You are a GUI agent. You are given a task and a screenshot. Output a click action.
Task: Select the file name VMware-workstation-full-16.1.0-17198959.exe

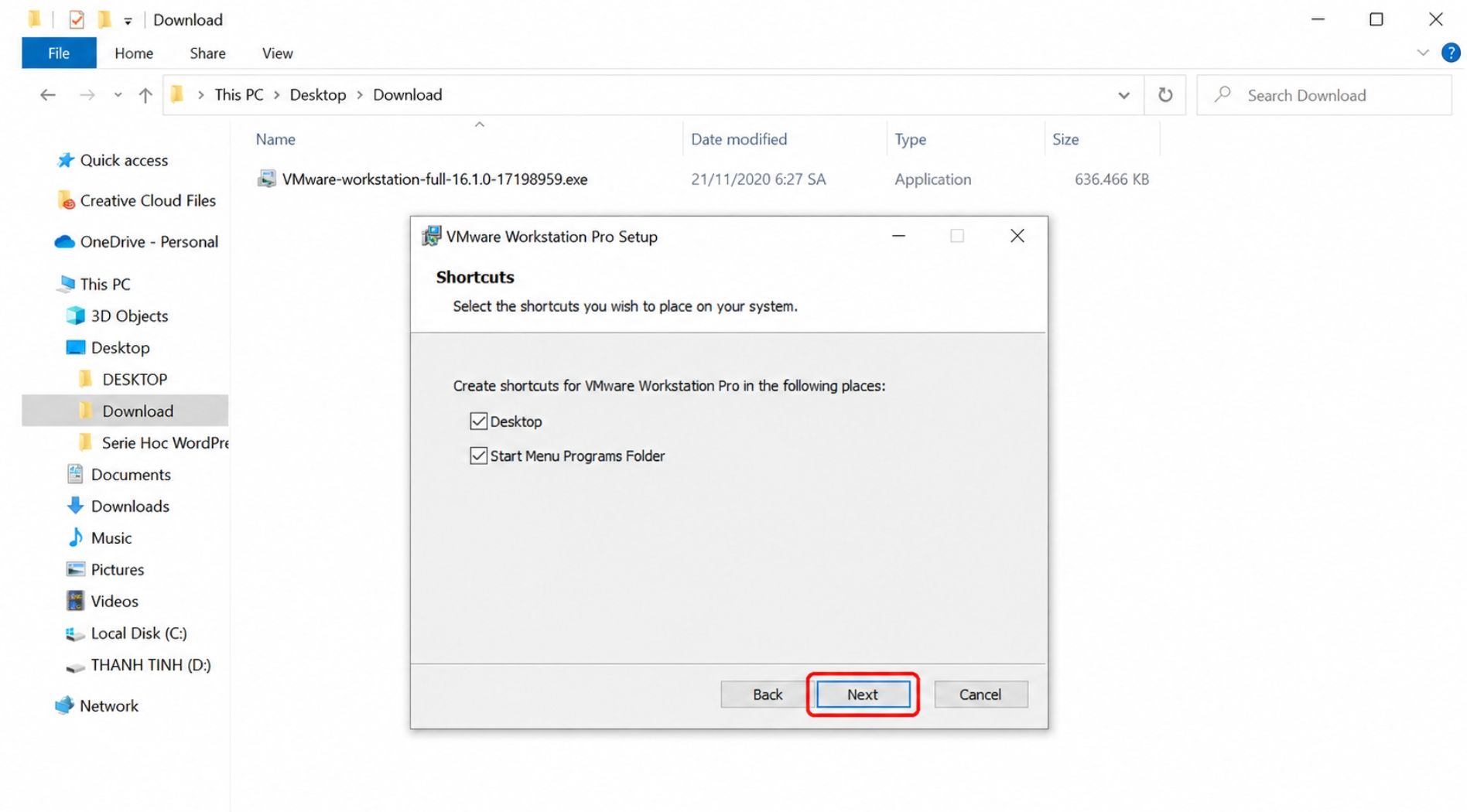click(435, 179)
